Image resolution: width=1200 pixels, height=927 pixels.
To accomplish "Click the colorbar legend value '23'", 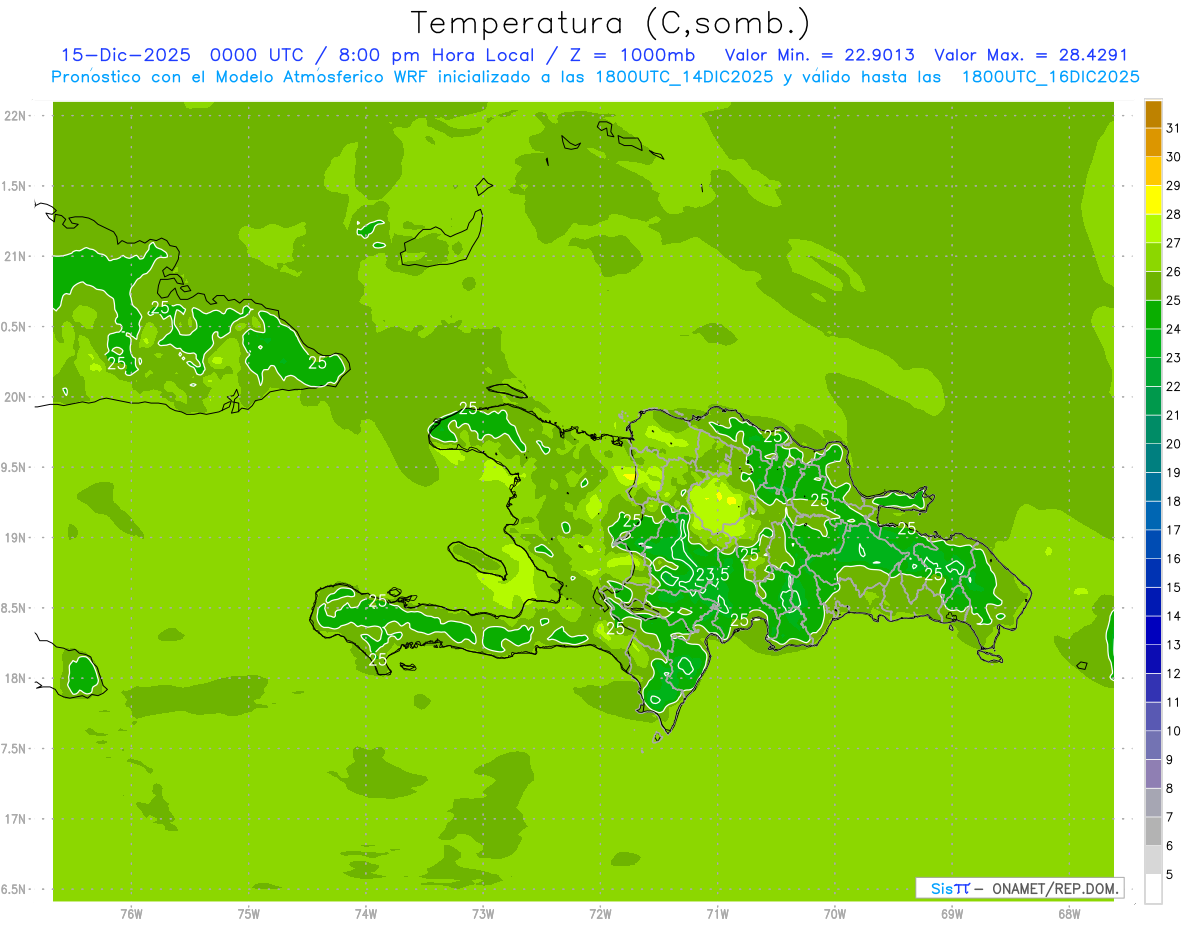I will (x=1173, y=358).
